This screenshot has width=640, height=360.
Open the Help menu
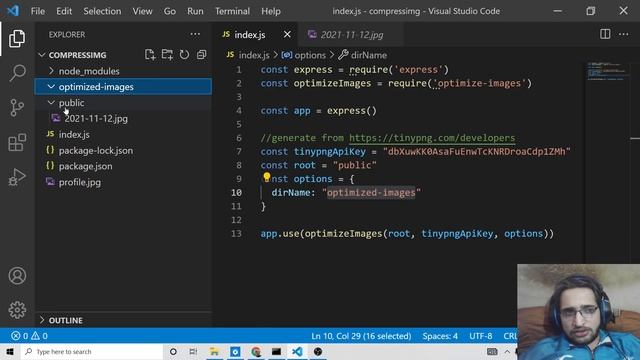(271, 11)
